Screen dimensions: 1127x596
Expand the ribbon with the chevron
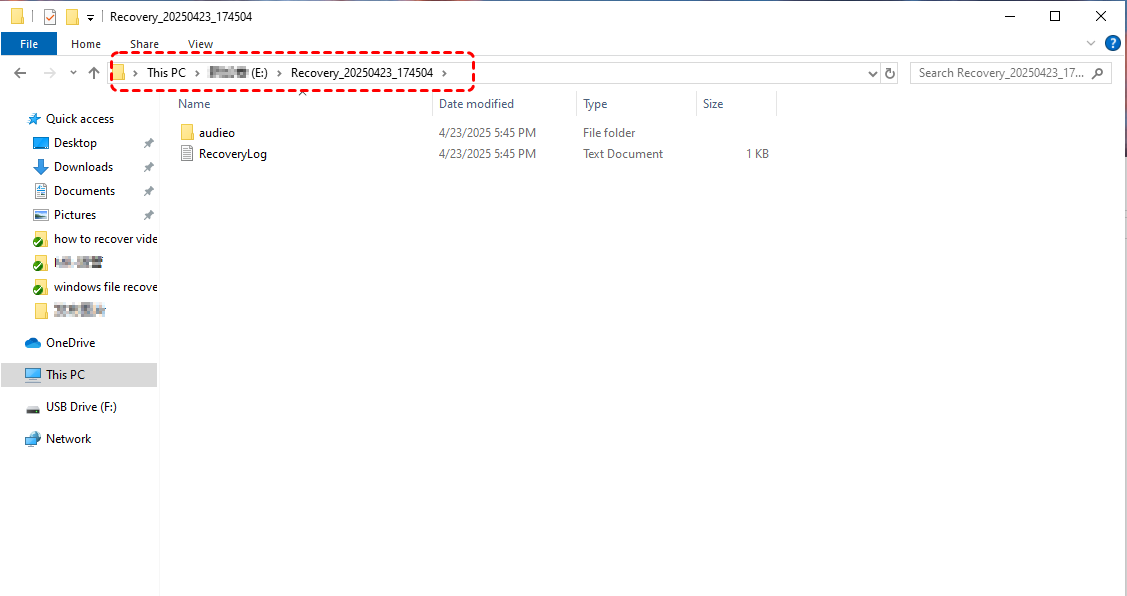click(x=1091, y=44)
